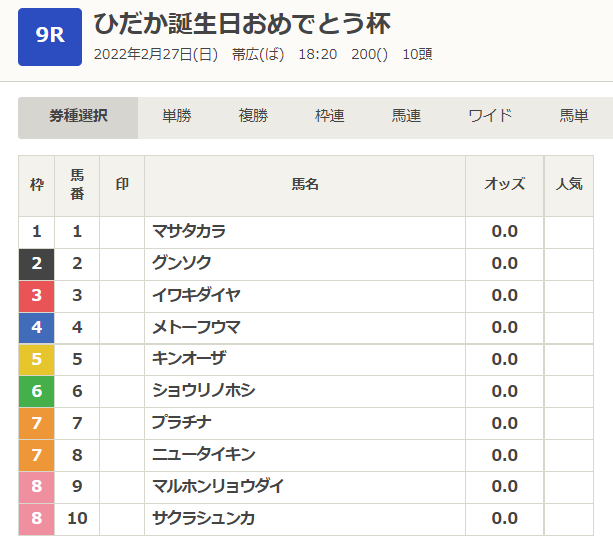The image size is (613, 553).
Task: Open the 馬単 tab
Action: point(574,117)
